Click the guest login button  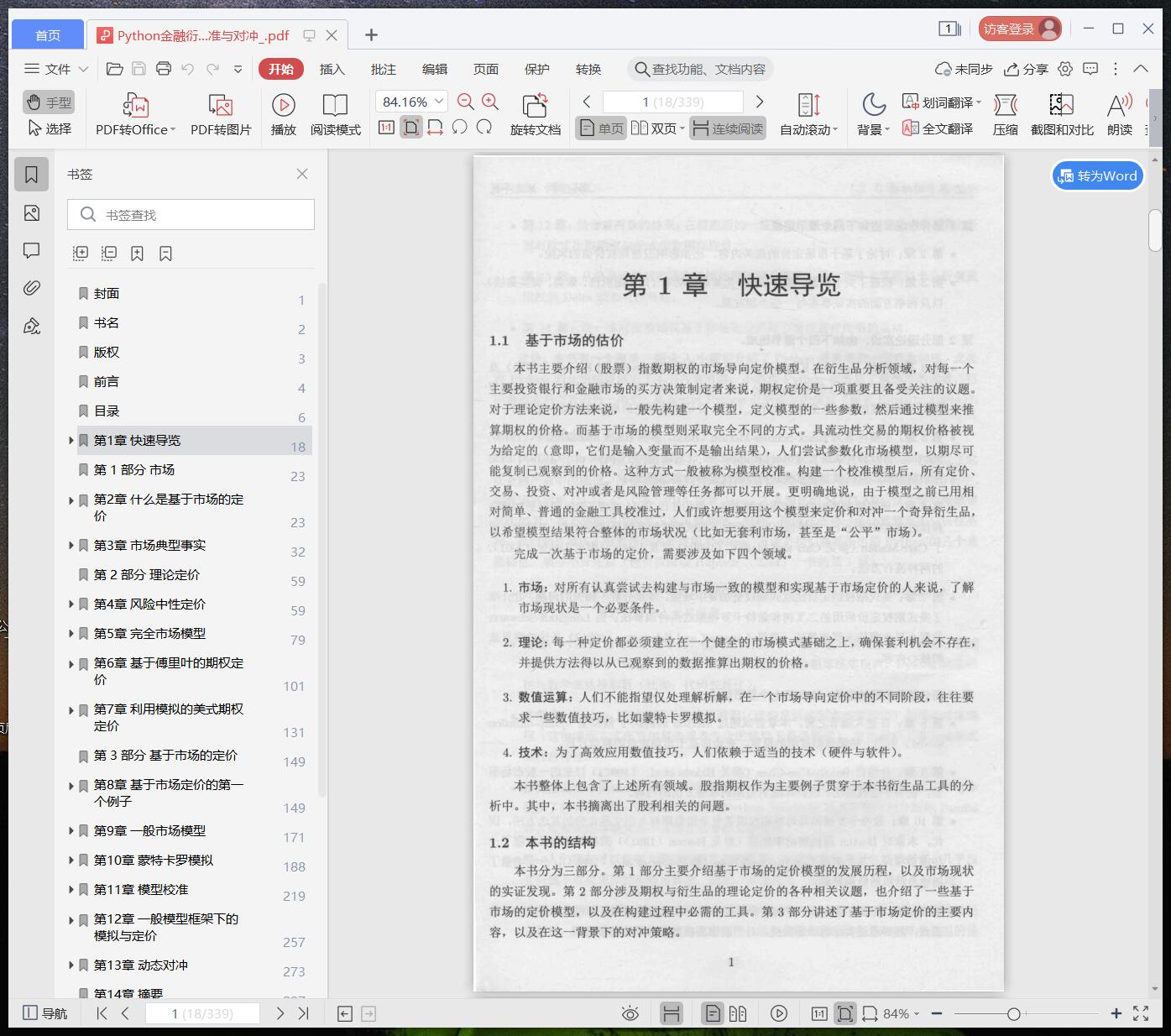[1020, 29]
